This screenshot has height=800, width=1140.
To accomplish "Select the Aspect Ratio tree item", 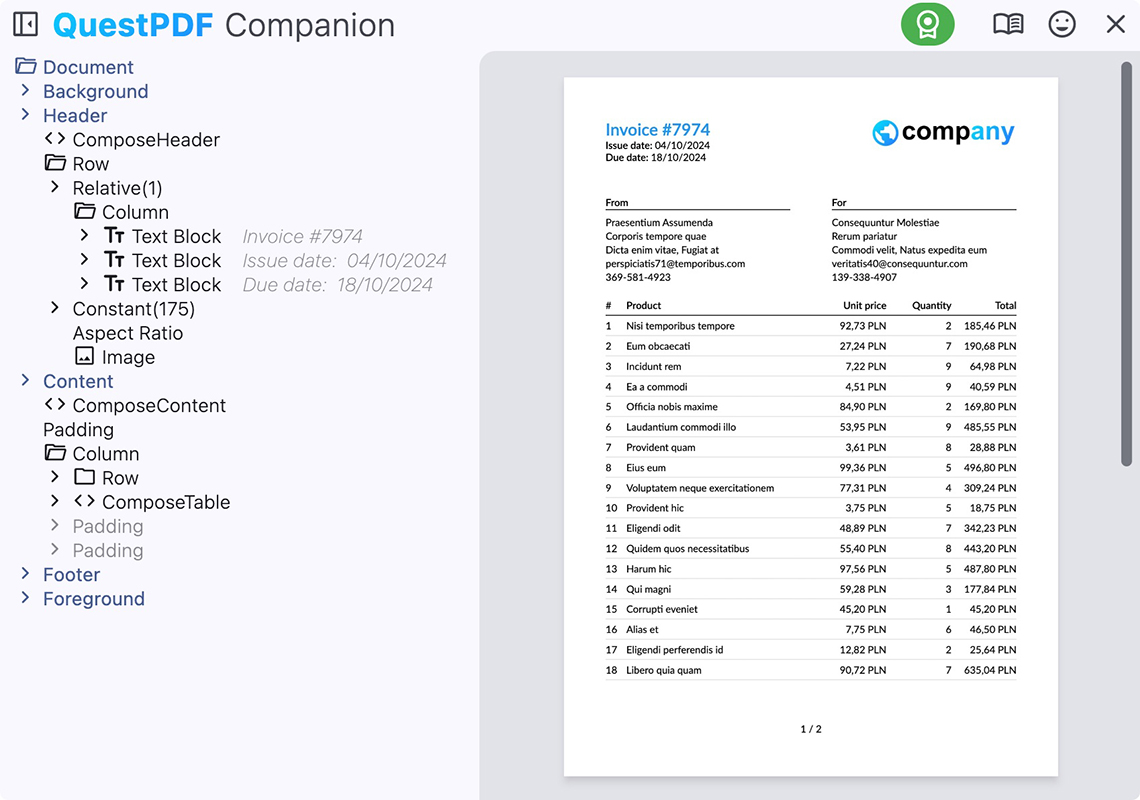I will pos(127,333).
